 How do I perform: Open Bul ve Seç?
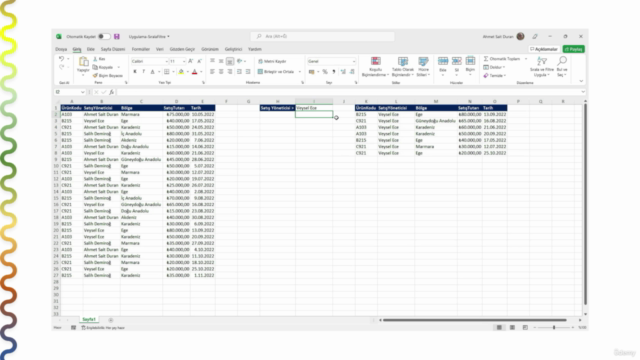(562, 67)
